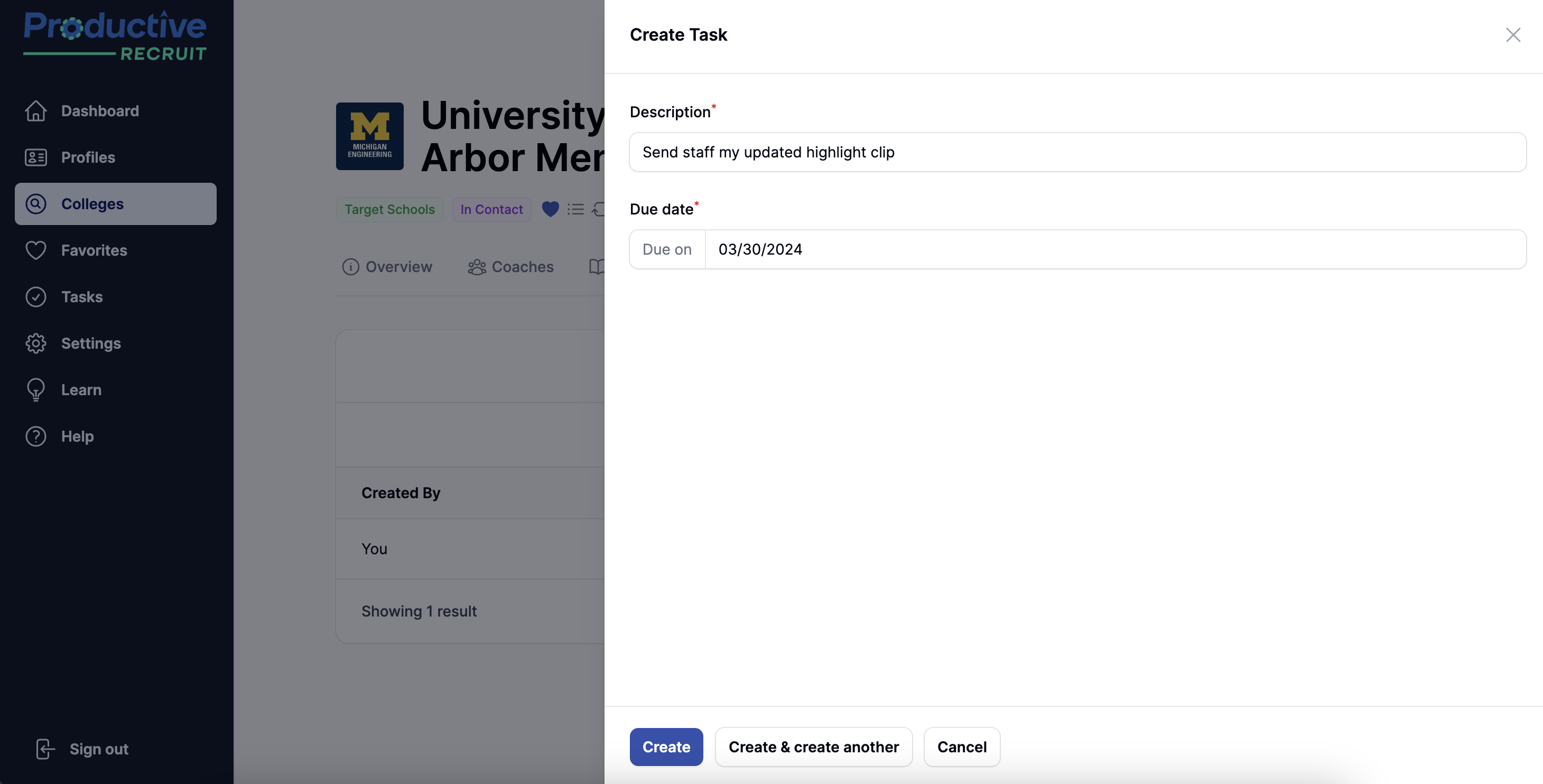Click the Target Schools tag
This screenshot has height=784, width=1543.
click(389, 210)
